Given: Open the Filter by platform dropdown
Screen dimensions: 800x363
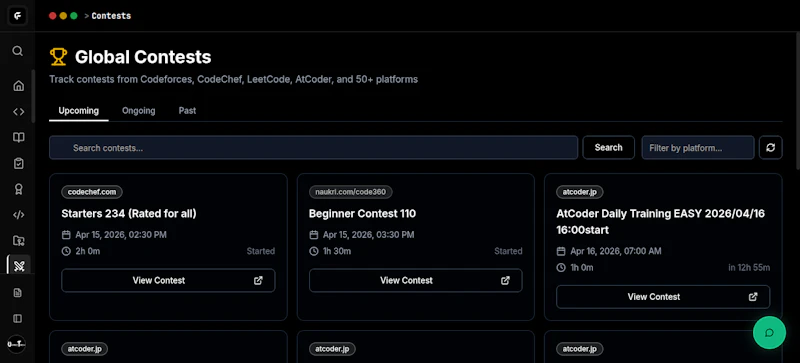Looking at the screenshot, I should [x=697, y=148].
